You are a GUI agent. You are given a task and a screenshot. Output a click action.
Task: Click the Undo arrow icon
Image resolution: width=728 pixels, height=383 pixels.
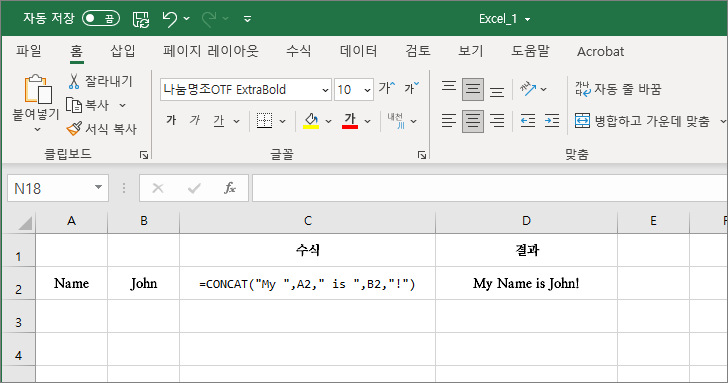(169, 19)
